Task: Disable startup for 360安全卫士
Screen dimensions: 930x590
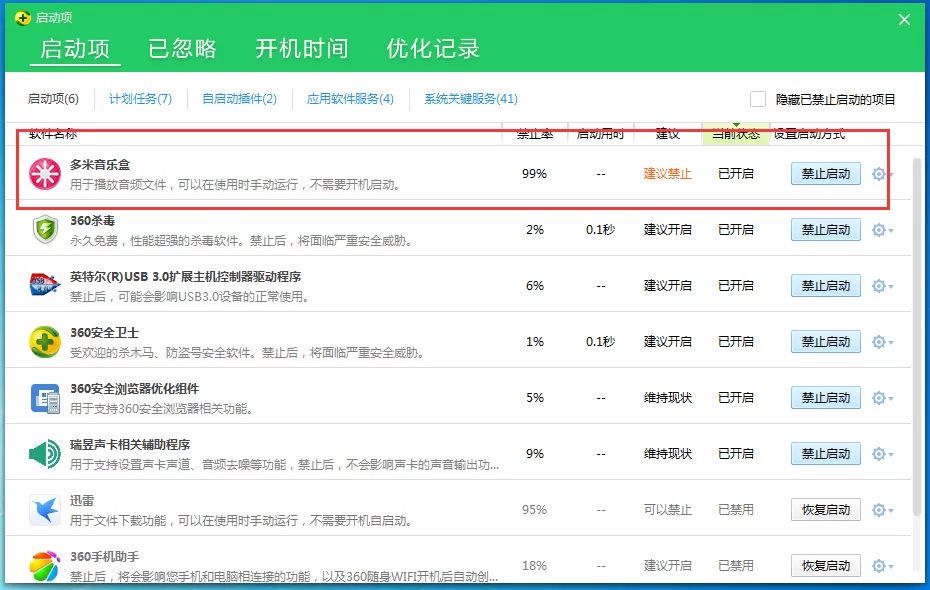Action: click(x=826, y=342)
